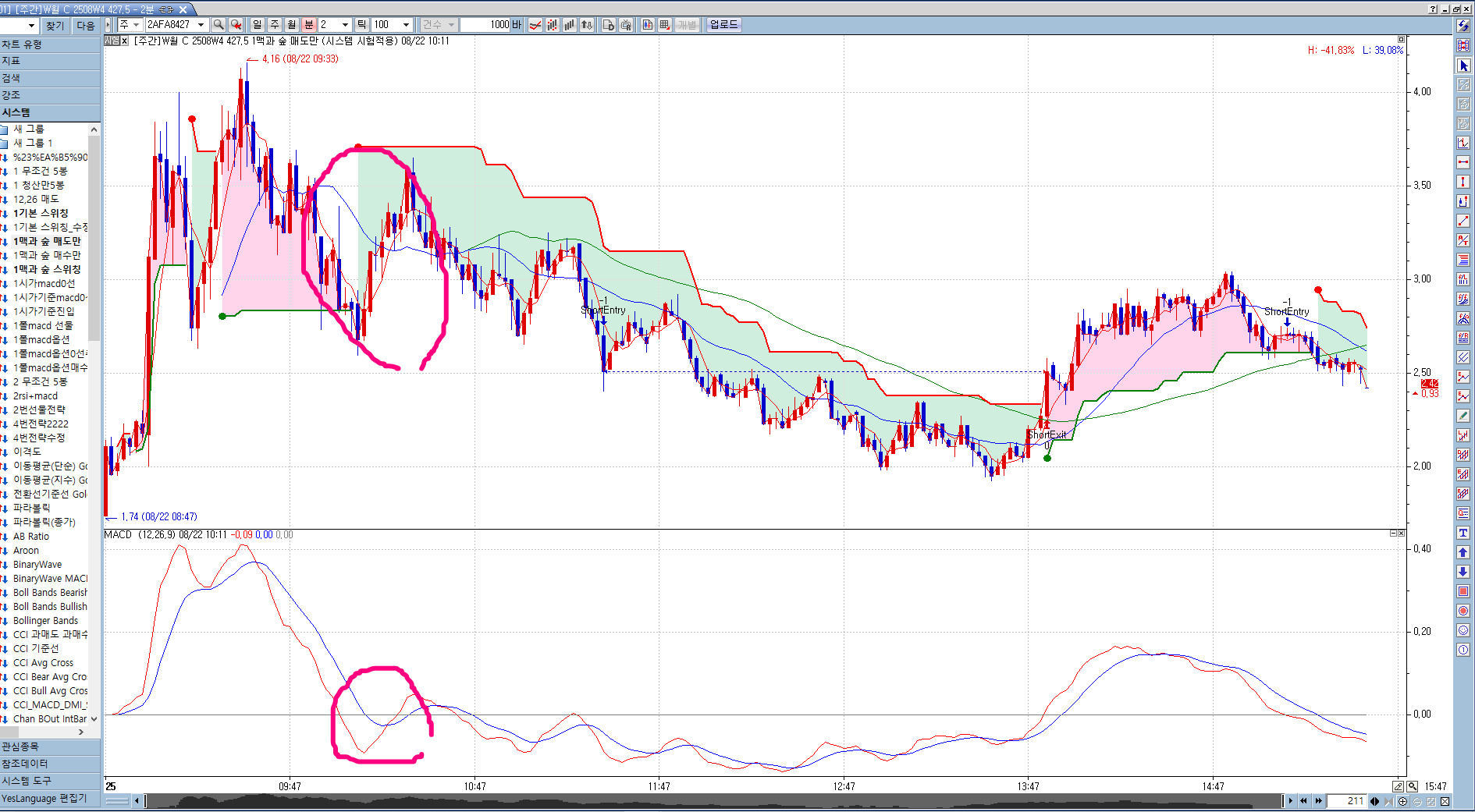The image size is (1475, 812).
Task: Click the zoom-in plus icon at bottom right
Action: click(1402, 801)
